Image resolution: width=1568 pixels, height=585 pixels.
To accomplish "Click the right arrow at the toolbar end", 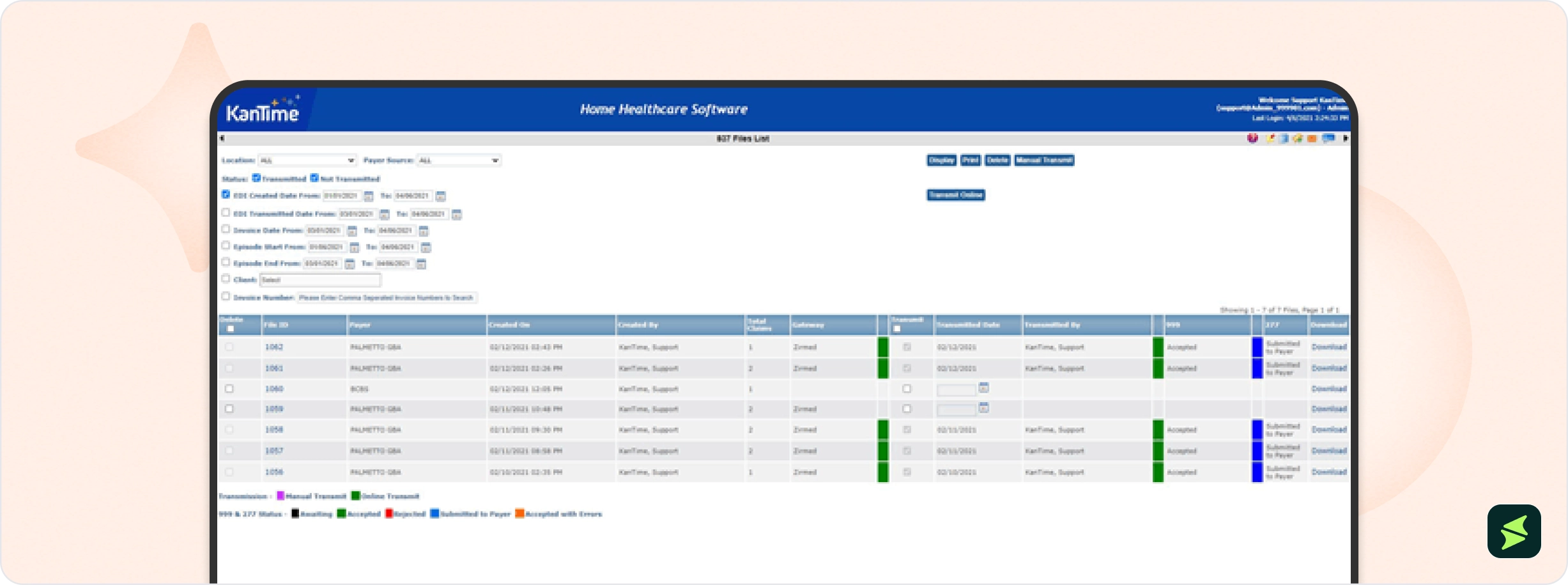I will pos(1346,138).
